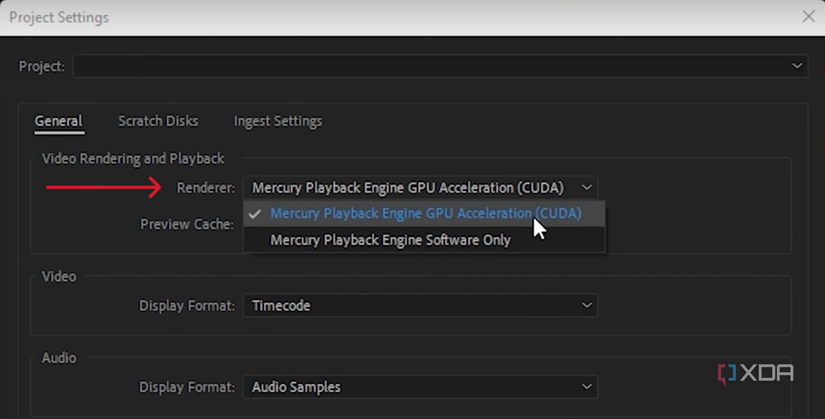Image resolution: width=825 pixels, height=419 pixels.
Task: Open the Project dropdown at the top
Action: tap(440, 66)
